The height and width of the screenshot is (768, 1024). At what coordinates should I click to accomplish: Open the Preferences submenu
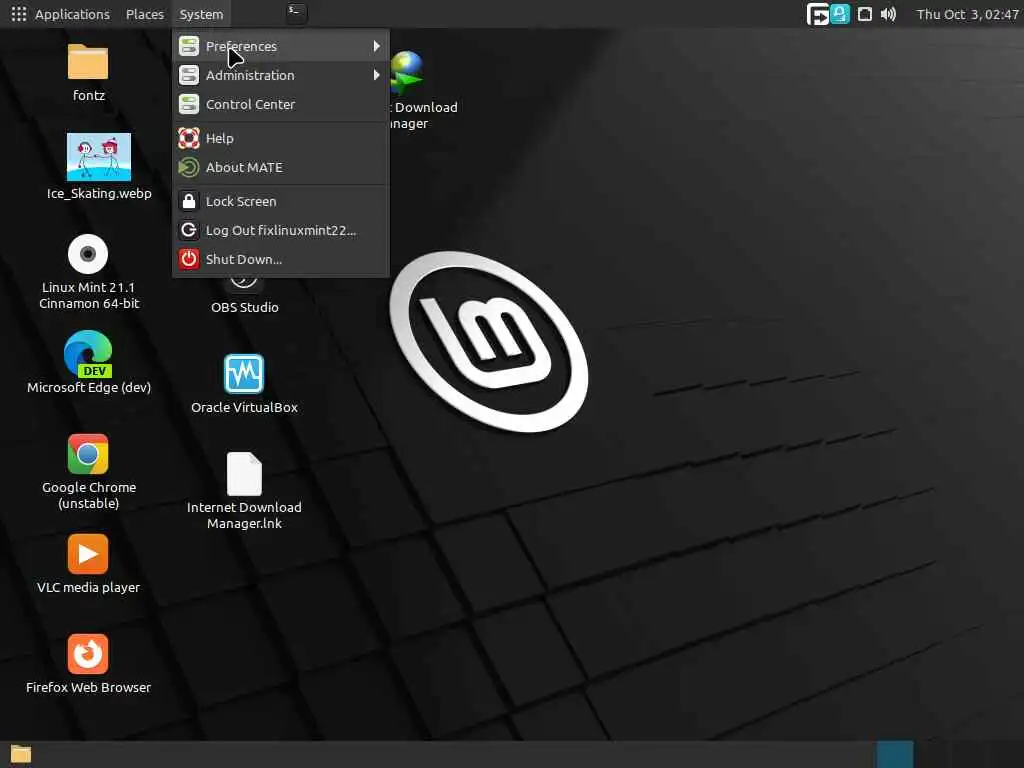281,46
